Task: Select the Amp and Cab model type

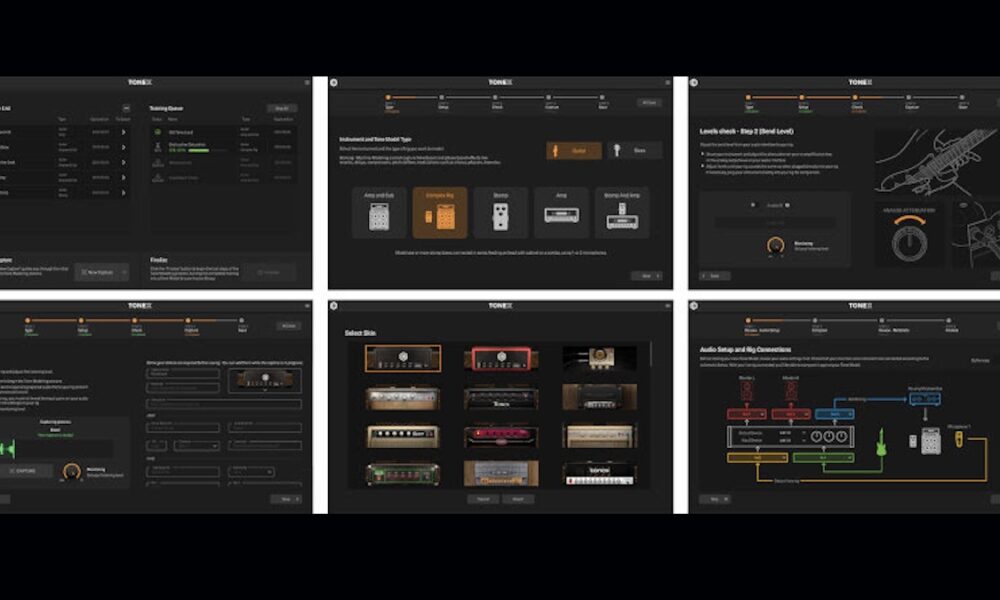Action: 379,212
